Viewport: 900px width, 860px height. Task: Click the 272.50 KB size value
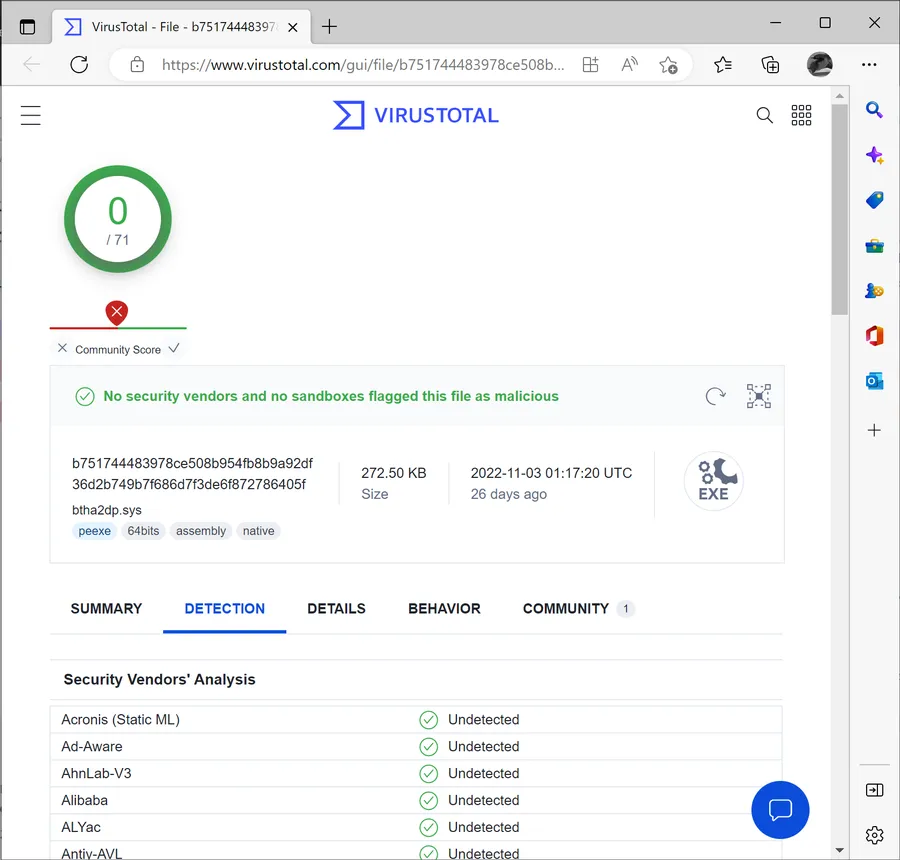tap(394, 473)
